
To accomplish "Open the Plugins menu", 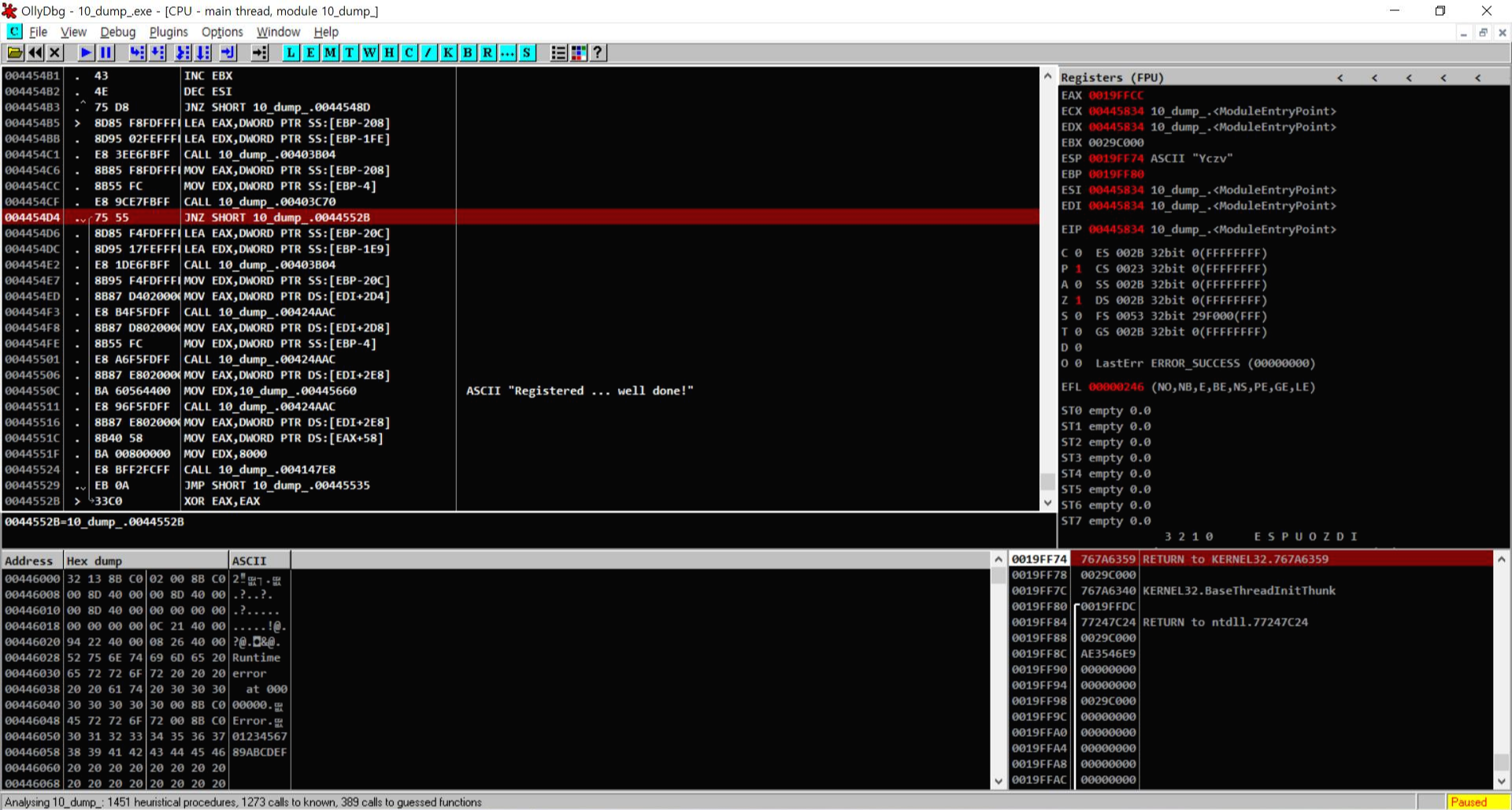I will click(169, 32).
